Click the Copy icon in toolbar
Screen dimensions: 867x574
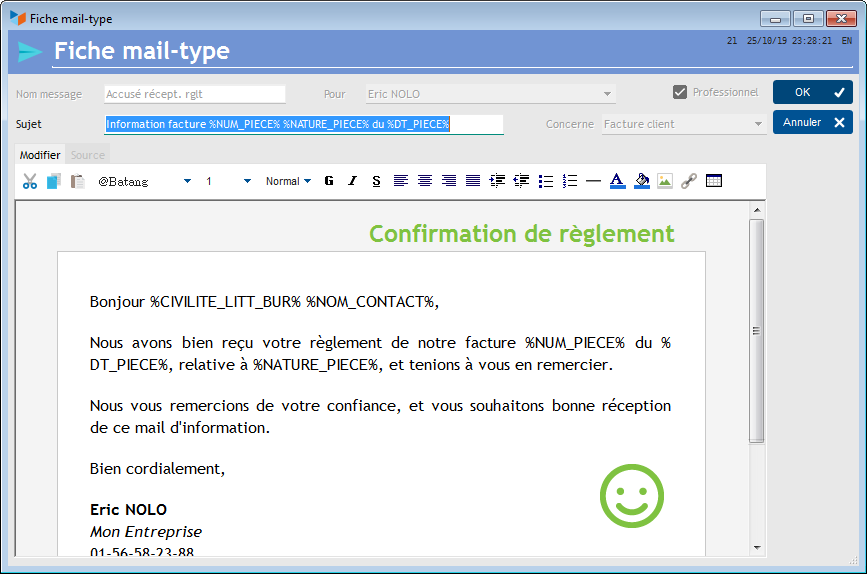53,181
